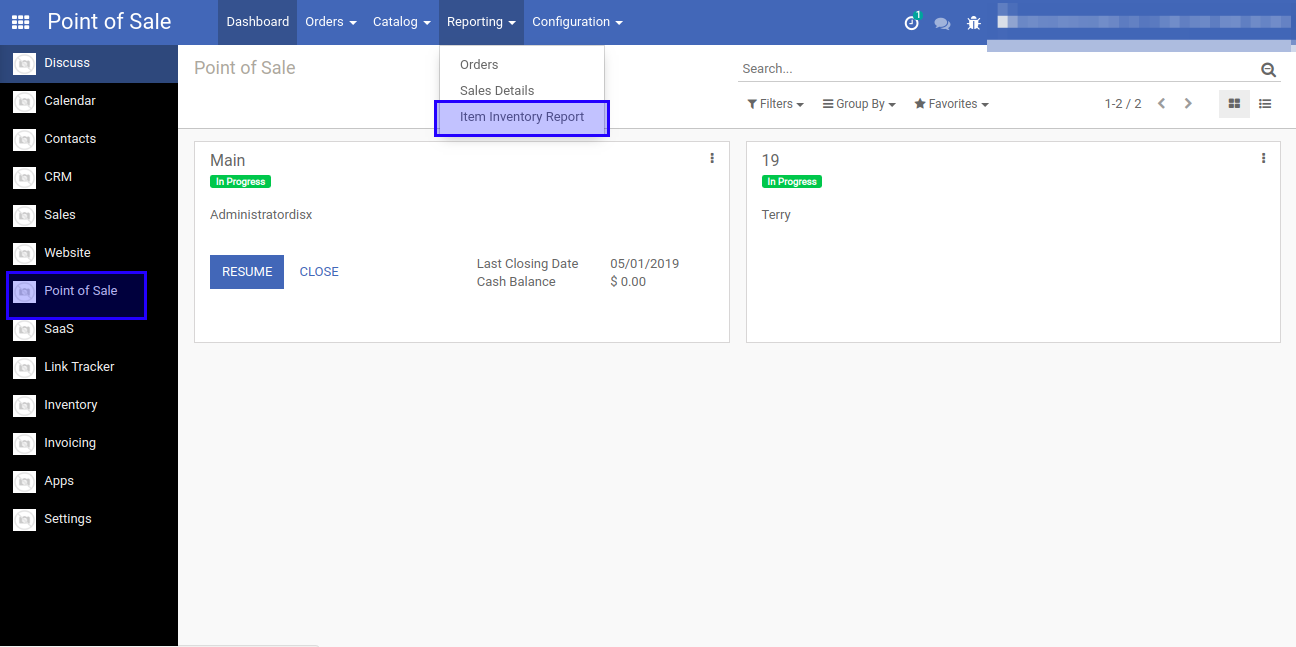Resume the Main session
This screenshot has width=1296, height=647.
(247, 272)
